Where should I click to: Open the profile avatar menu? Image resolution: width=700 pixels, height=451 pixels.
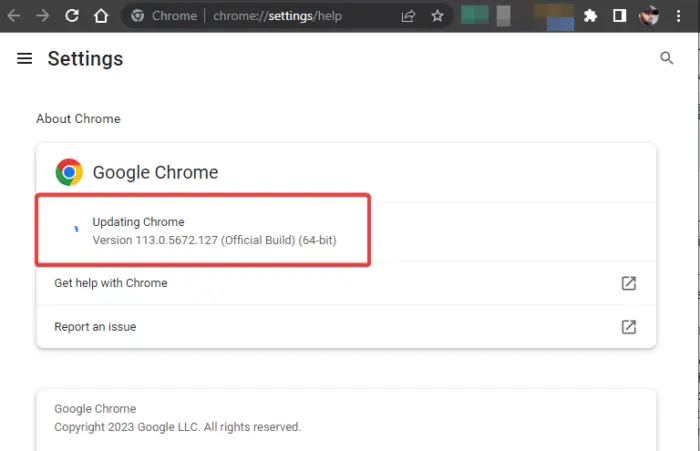[x=649, y=16]
